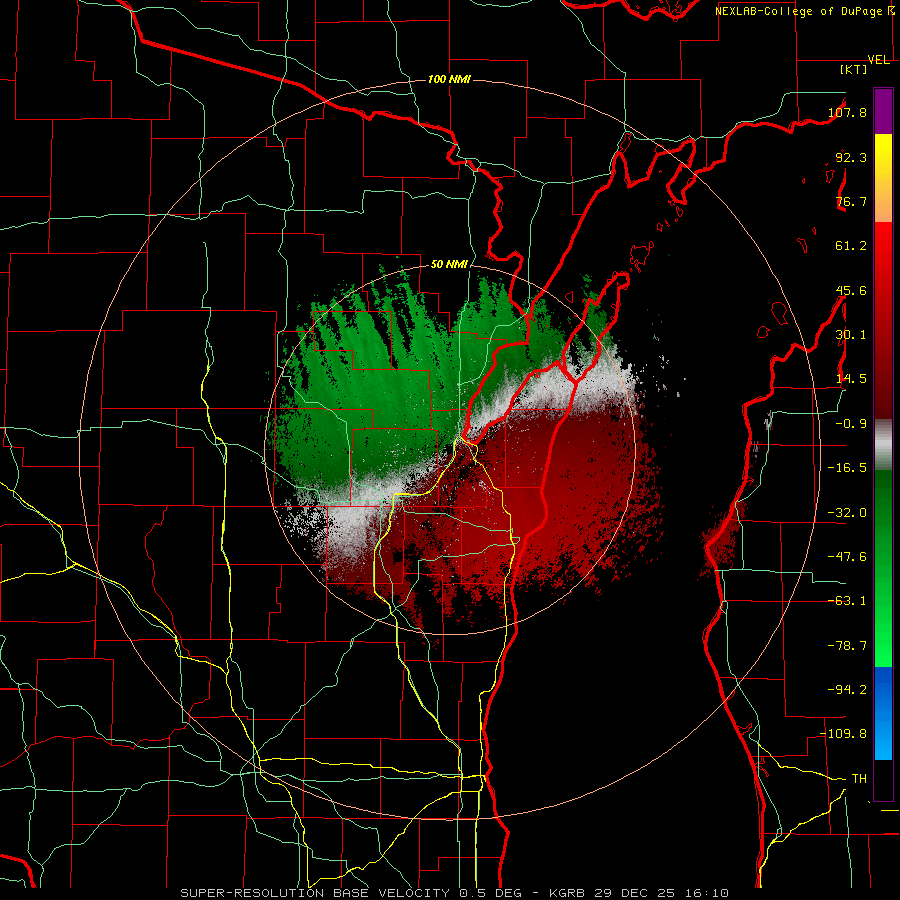900x900 pixels.
Task: Click the 30.1 legend value
Action: click(x=851, y=335)
